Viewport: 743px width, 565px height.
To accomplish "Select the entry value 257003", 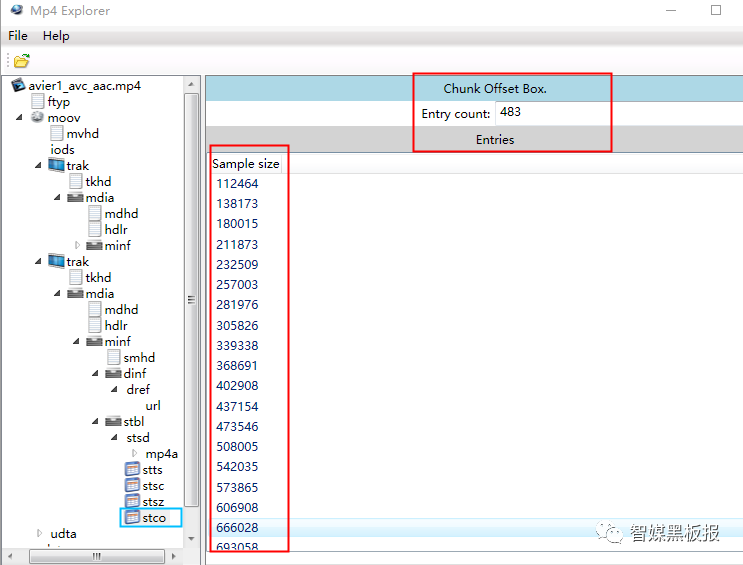I will pos(237,284).
